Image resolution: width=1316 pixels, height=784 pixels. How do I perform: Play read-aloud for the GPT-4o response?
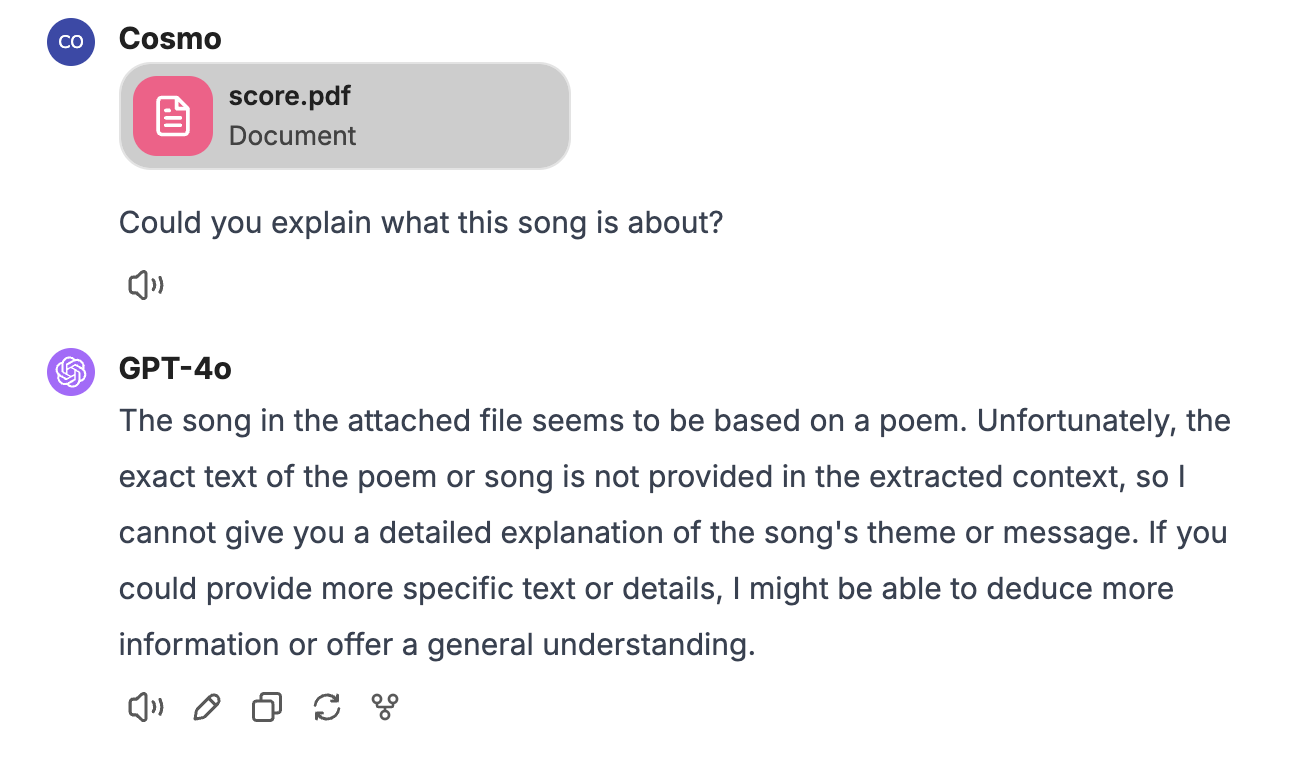coord(145,708)
